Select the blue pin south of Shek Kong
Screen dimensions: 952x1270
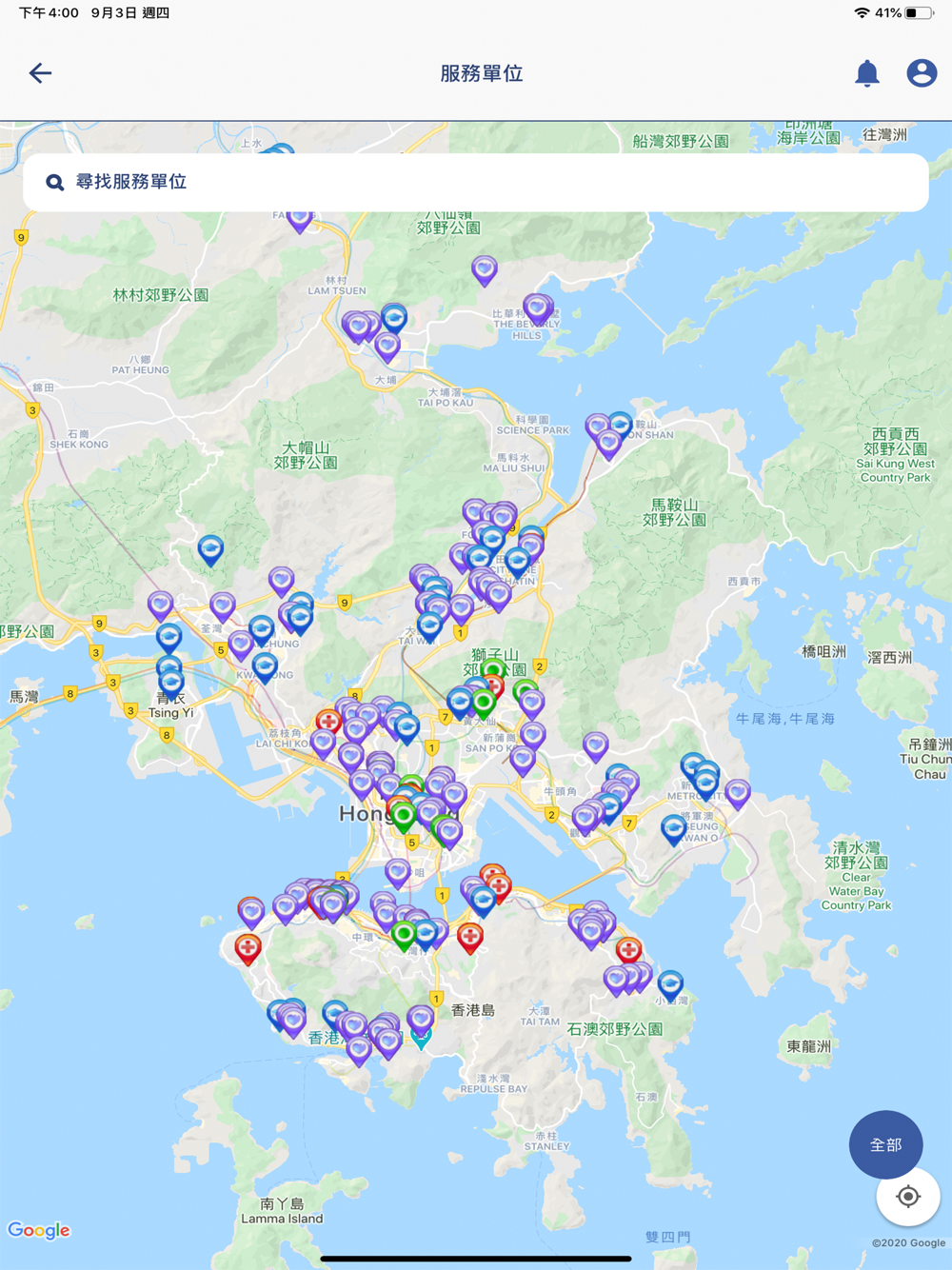[210, 549]
